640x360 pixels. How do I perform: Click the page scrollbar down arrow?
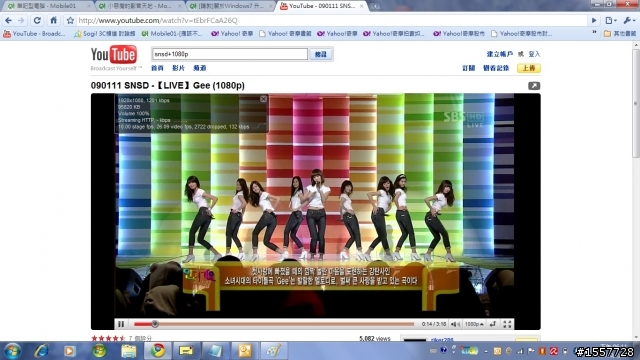[x=636, y=337]
